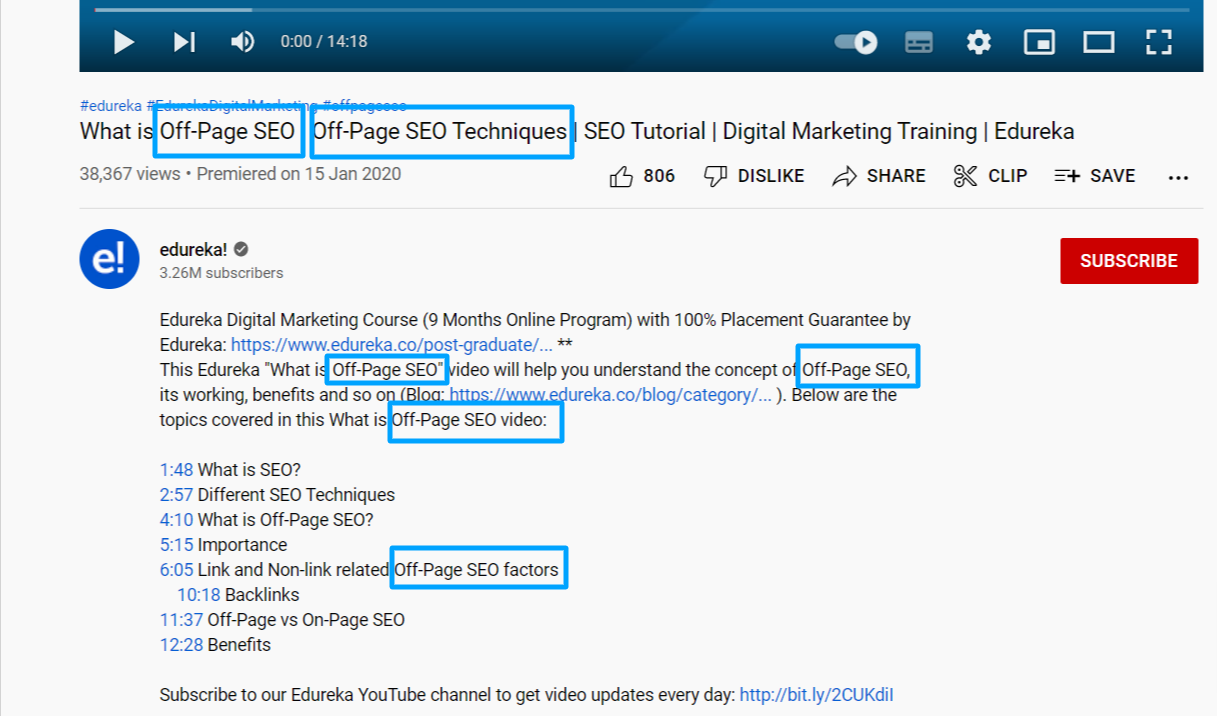Screen dimensions: 1217x716
Task: Open the Share options
Action: [x=878, y=175]
